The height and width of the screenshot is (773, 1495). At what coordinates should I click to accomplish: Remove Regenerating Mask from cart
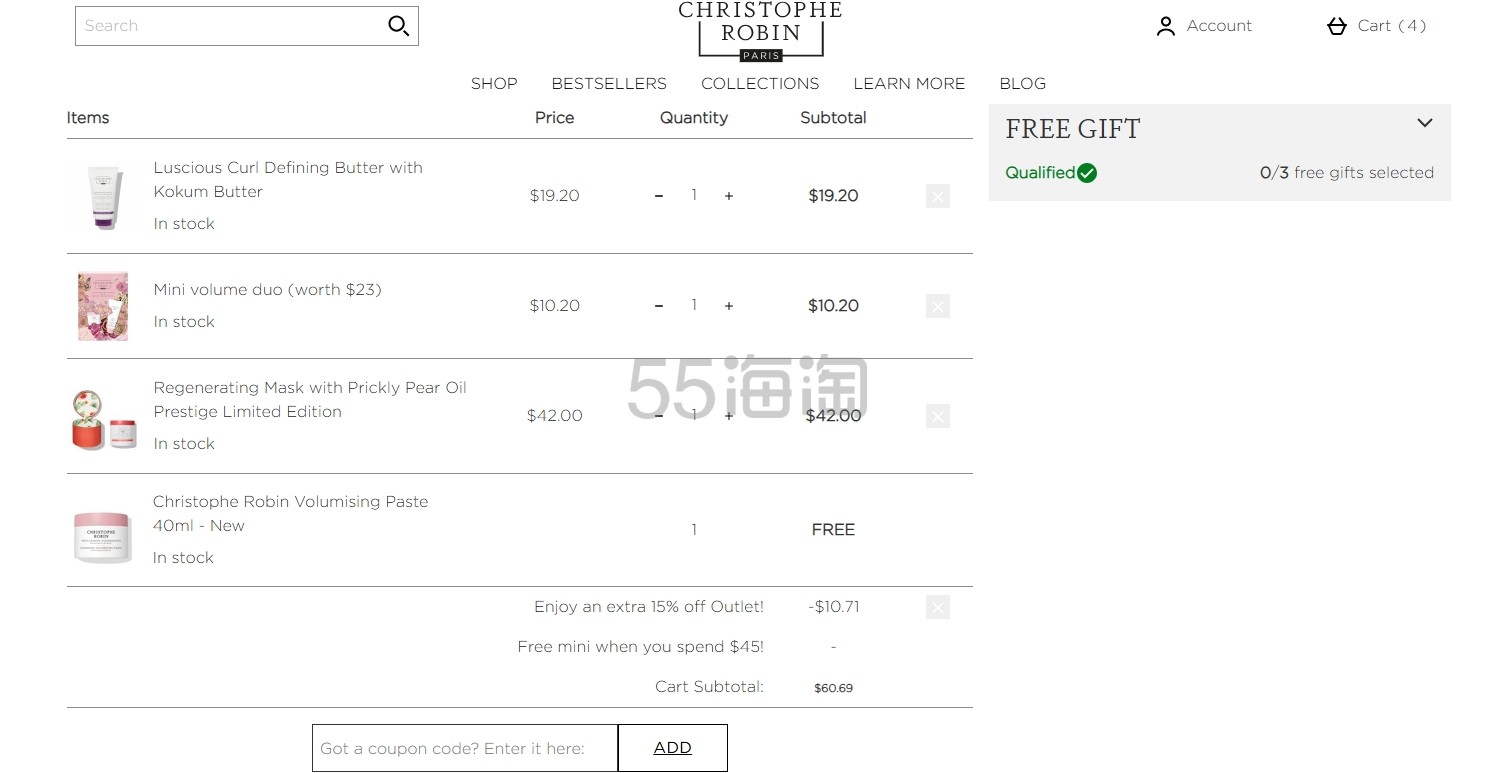937,416
